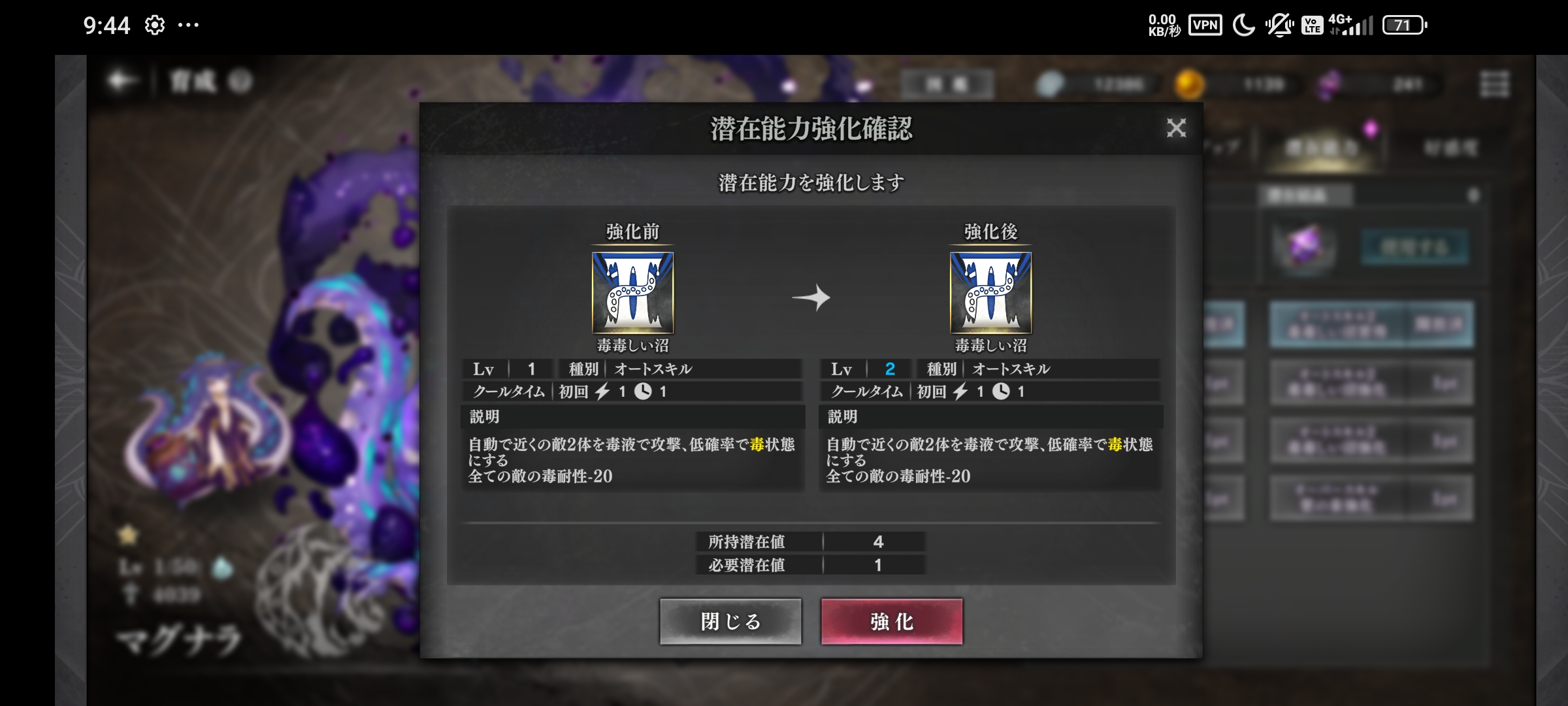
Task: Tap the moon do-not-disturb icon
Action: point(1243,25)
